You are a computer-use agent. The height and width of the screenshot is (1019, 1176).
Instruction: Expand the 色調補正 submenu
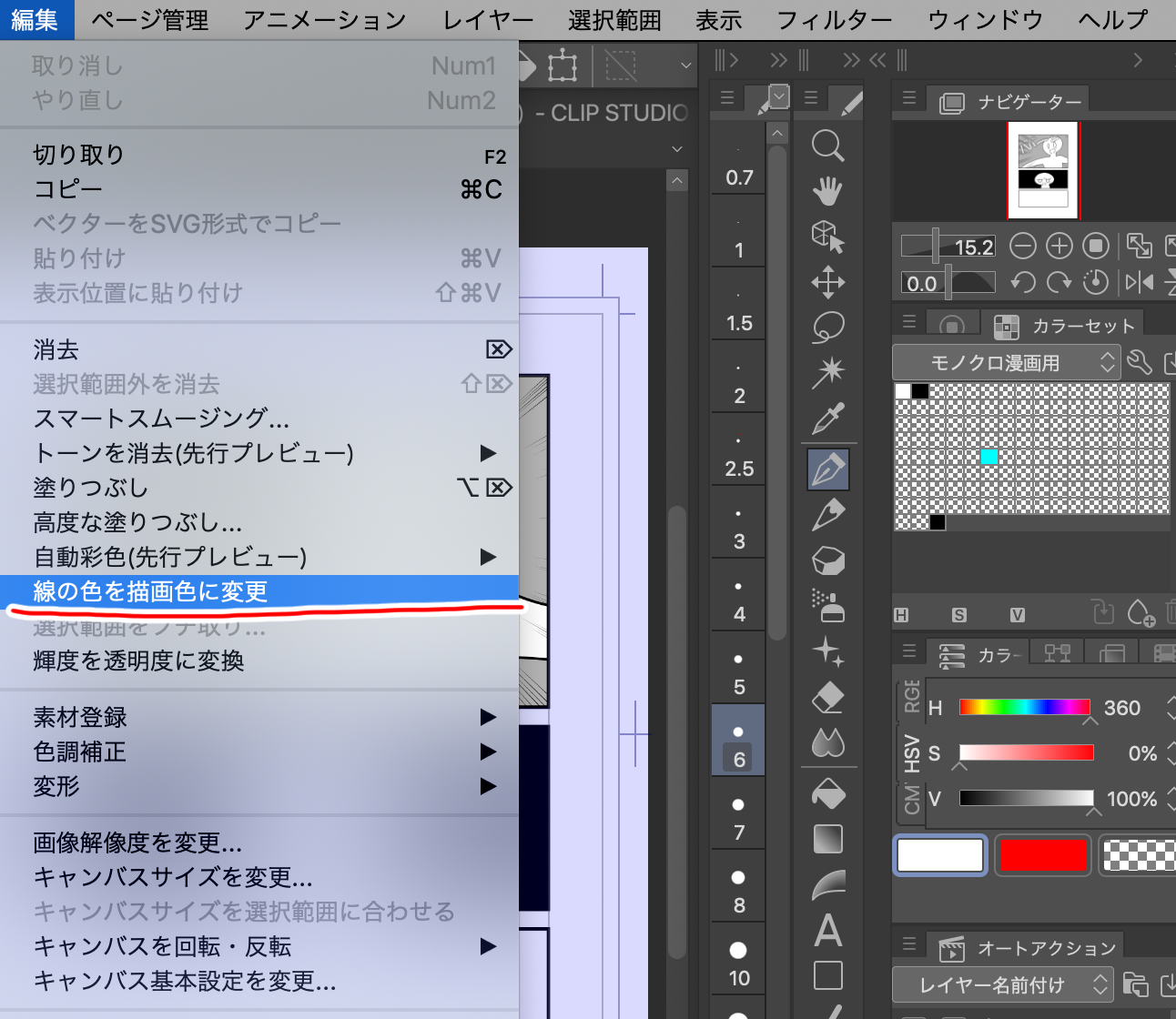click(x=259, y=752)
